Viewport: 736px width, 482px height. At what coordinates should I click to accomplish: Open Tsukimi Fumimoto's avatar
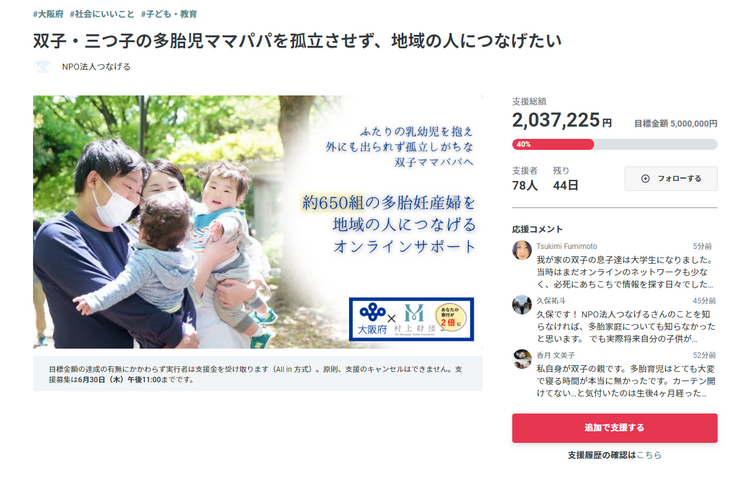(521, 250)
